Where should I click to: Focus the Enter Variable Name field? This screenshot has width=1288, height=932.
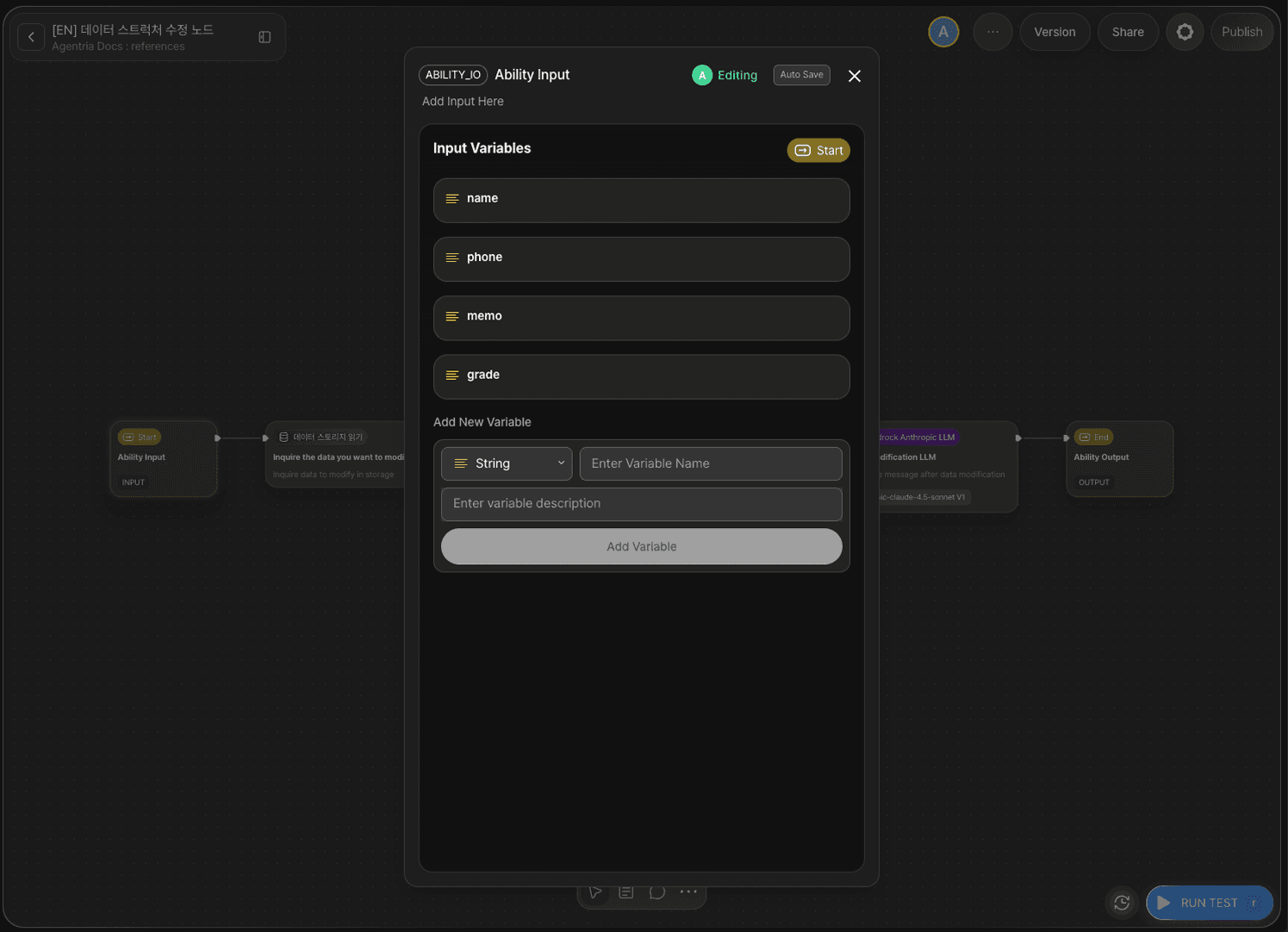(x=711, y=463)
